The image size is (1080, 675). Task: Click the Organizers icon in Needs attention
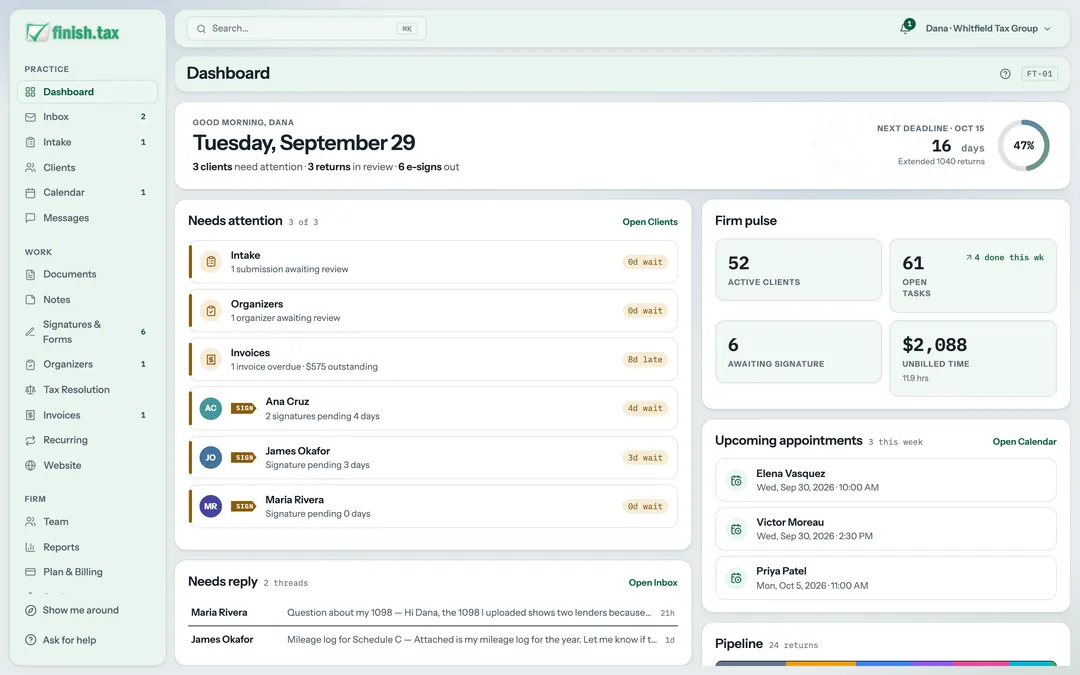(x=211, y=311)
